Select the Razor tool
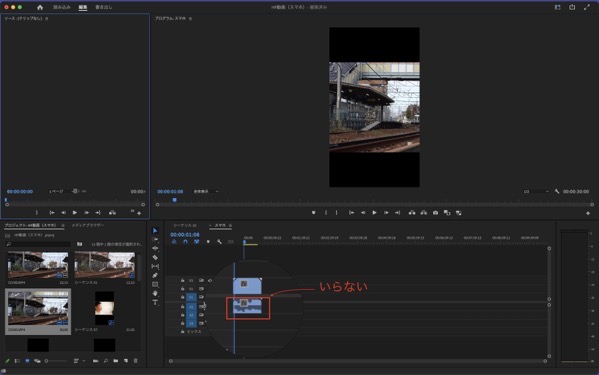 click(x=155, y=257)
